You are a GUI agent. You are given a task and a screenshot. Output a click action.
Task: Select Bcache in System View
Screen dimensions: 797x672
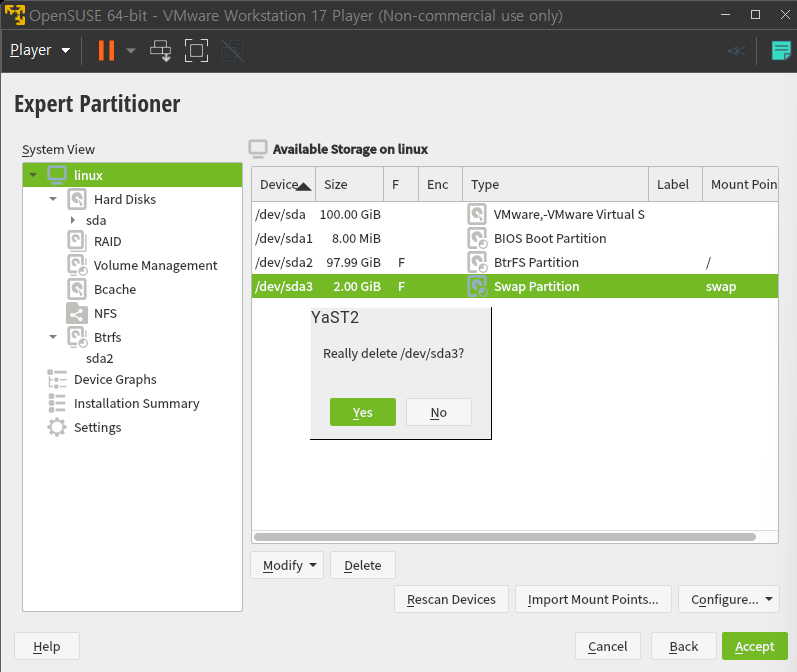click(115, 289)
